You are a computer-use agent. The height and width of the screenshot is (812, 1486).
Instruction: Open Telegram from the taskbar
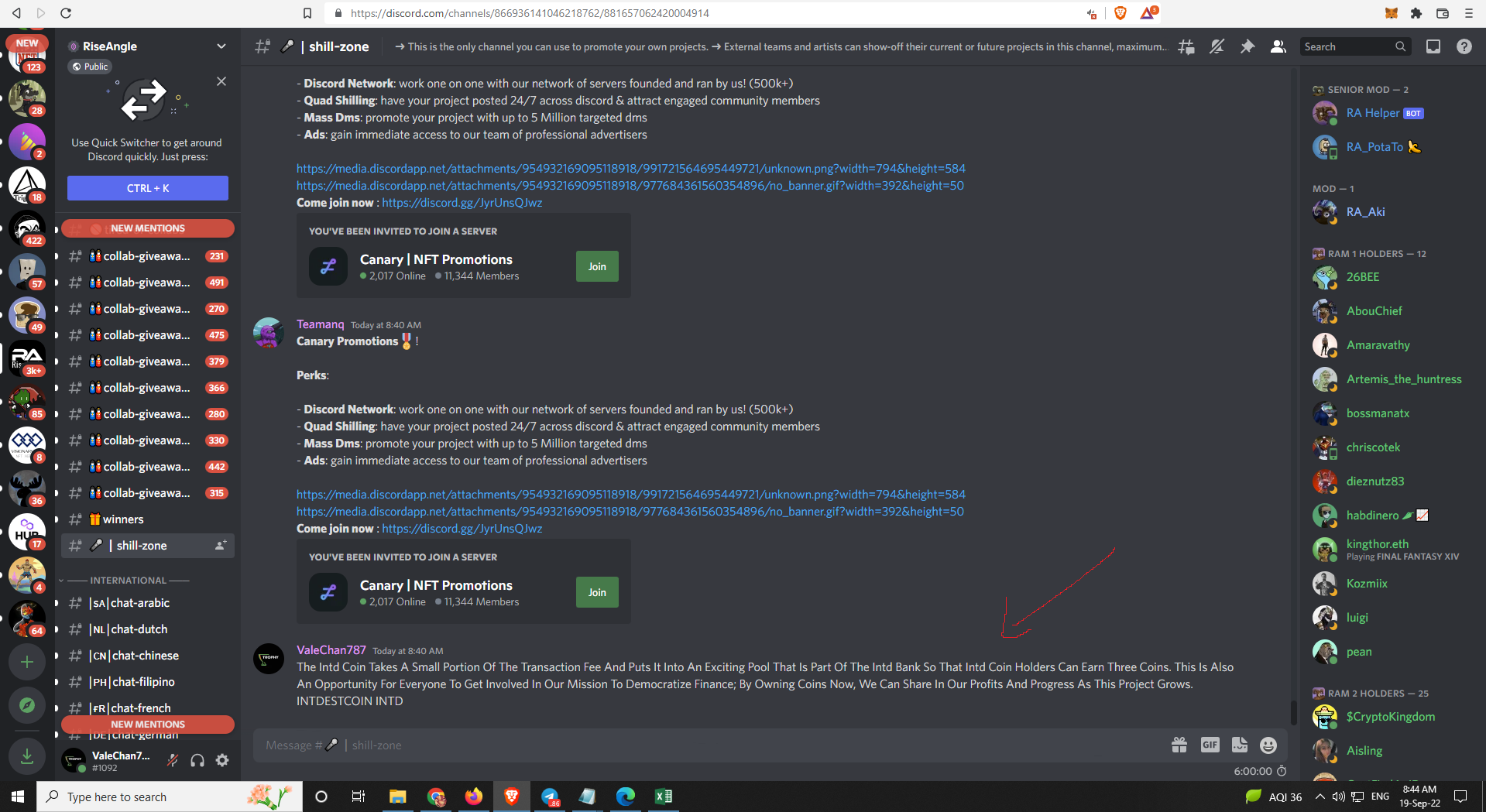tap(550, 797)
